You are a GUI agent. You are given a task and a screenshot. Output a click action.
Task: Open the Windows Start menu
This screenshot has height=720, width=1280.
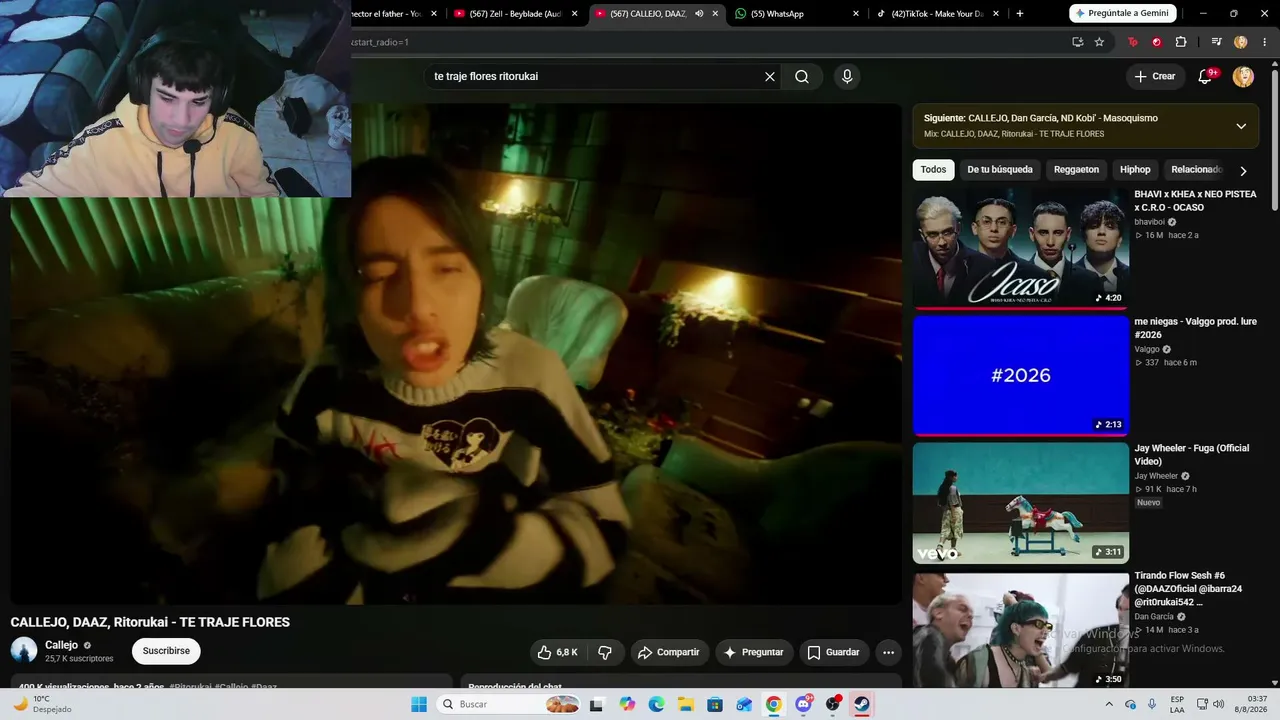click(x=419, y=704)
